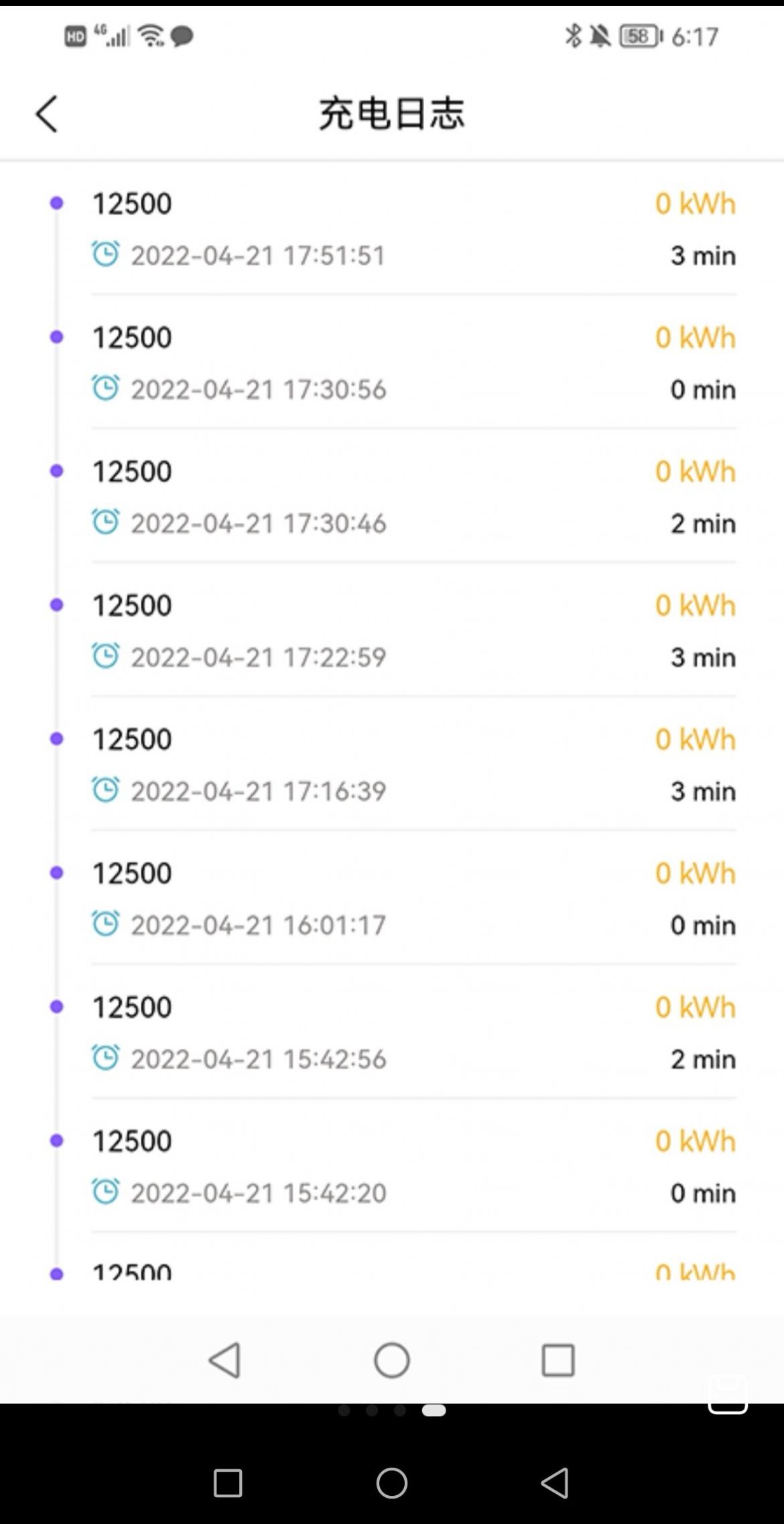This screenshot has height=1524, width=784.
Task: Open charging log dated 2022-04-21 17:51:51
Action: tap(402, 228)
